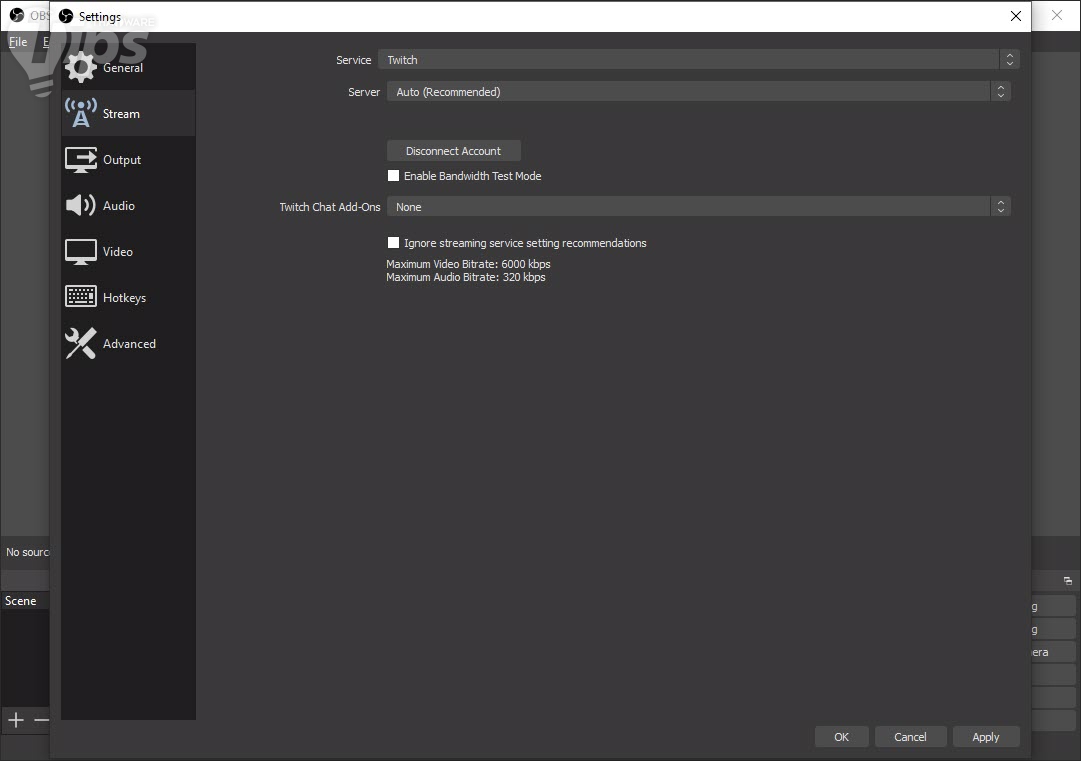Click Maximum Audio Bitrate: 320 kbps text
The image size is (1081, 761).
[x=465, y=277]
